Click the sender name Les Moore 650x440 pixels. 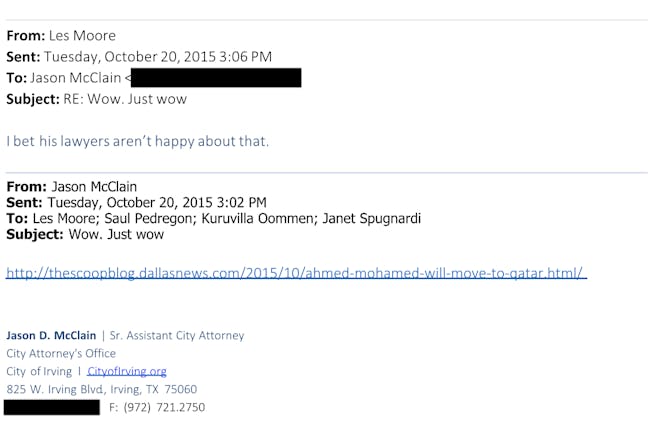(x=82, y=36)
